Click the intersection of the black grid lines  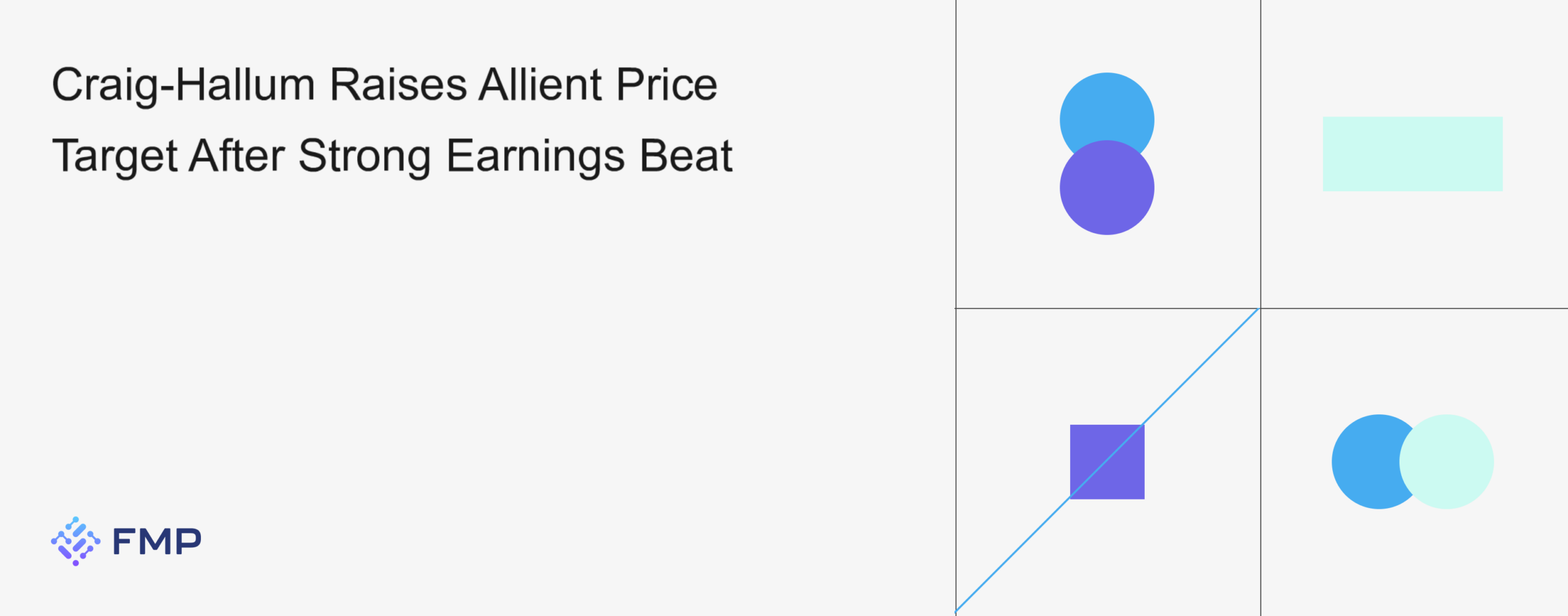(1261, 308)
